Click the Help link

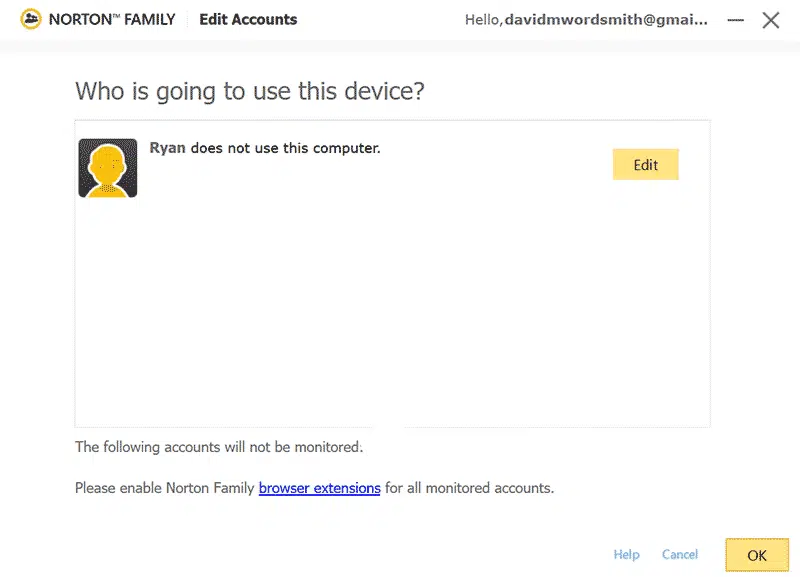coord(627,554)
